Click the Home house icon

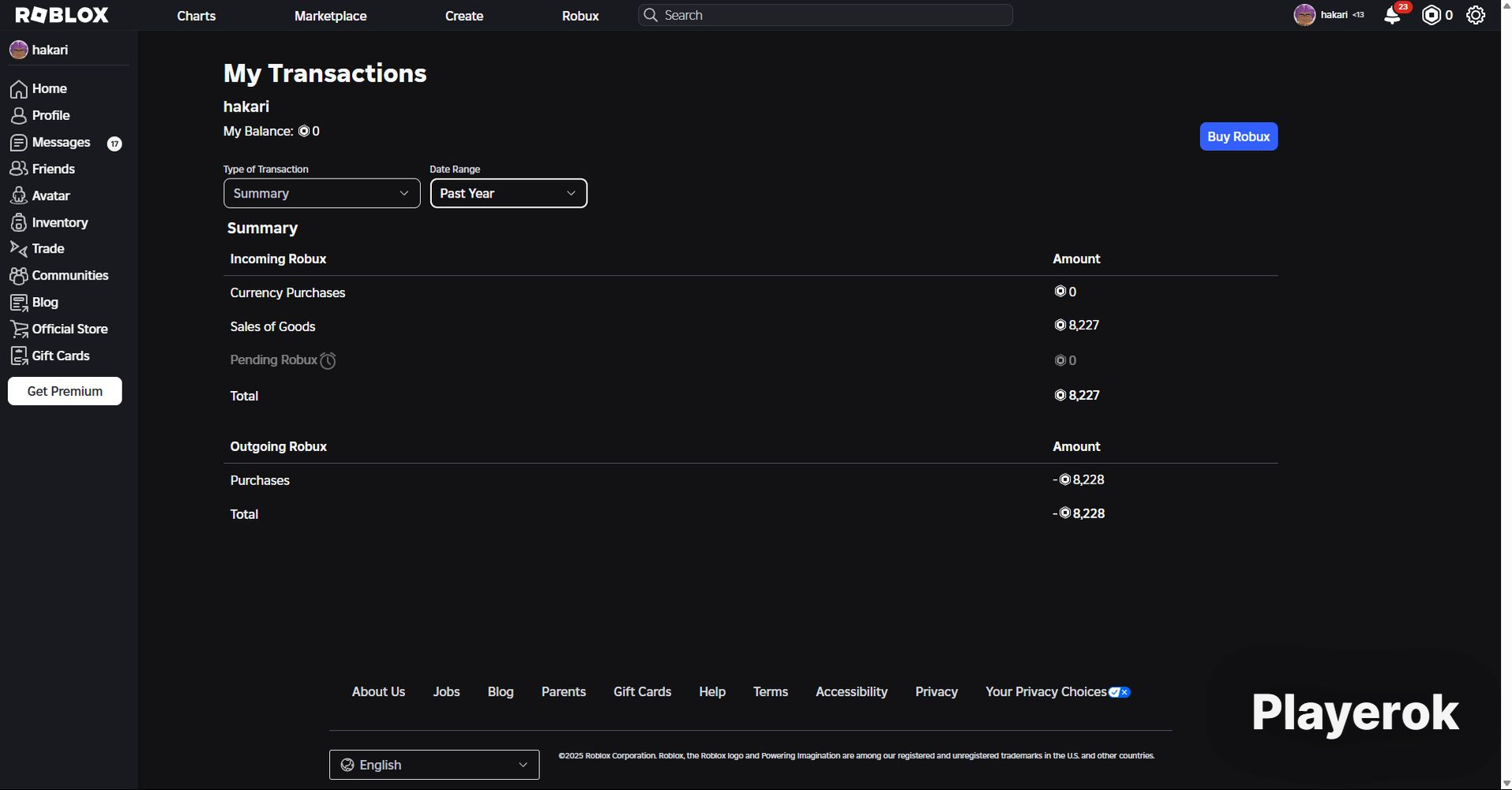click(19, 89)
